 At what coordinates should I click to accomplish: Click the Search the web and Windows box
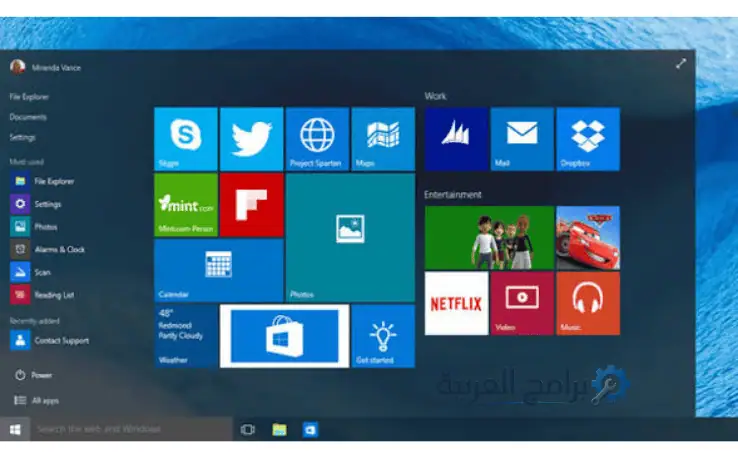[x=131, y=429]
